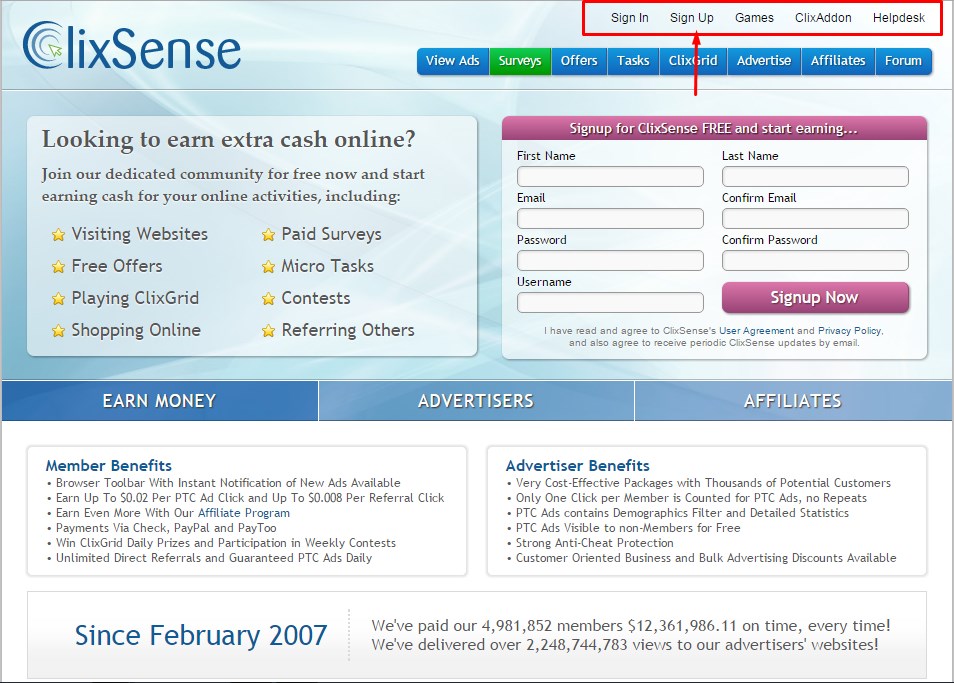Viewport: 954px width, 683px height.
Task: Open the ClixAddon link
Action: pyautogui.click(x=823, y=18)
